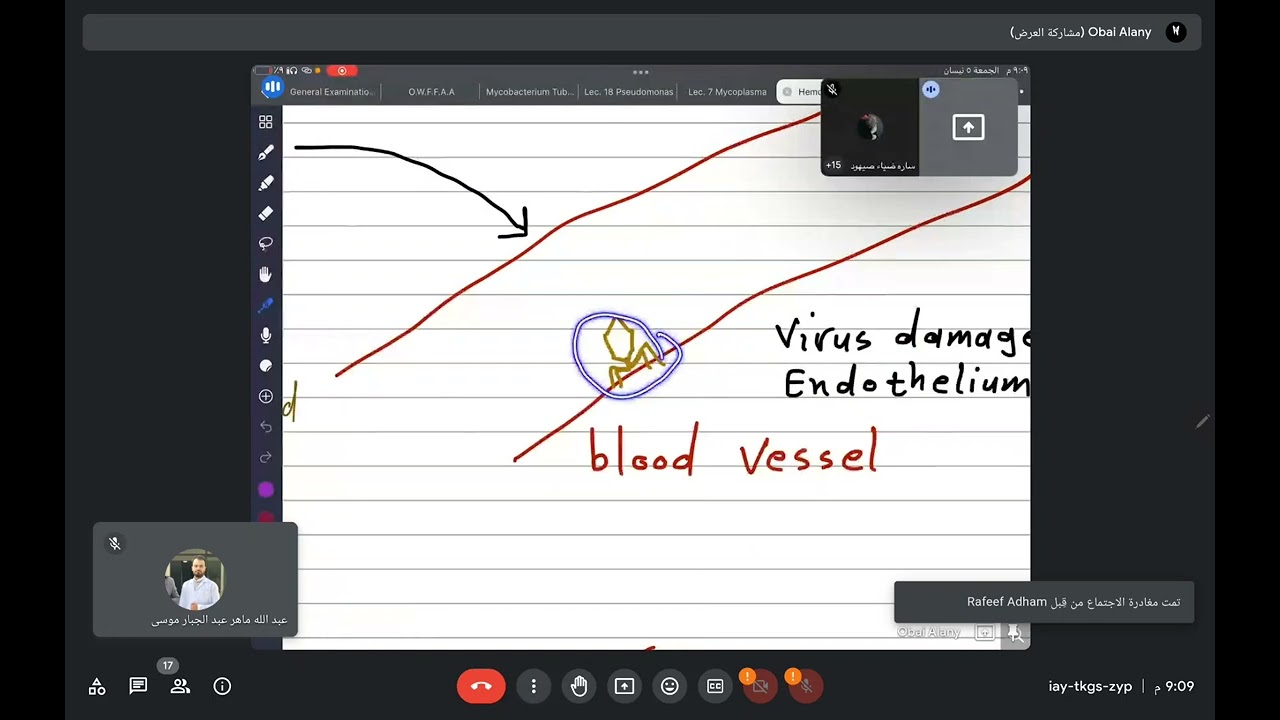Screen dimensions: 1280x720
Task: Click the picture-in-picture icon on presentation
Action: click(x=985, y=632)
